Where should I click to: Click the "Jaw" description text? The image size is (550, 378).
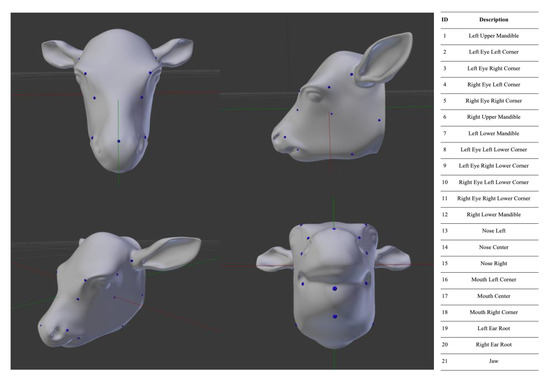494,361
